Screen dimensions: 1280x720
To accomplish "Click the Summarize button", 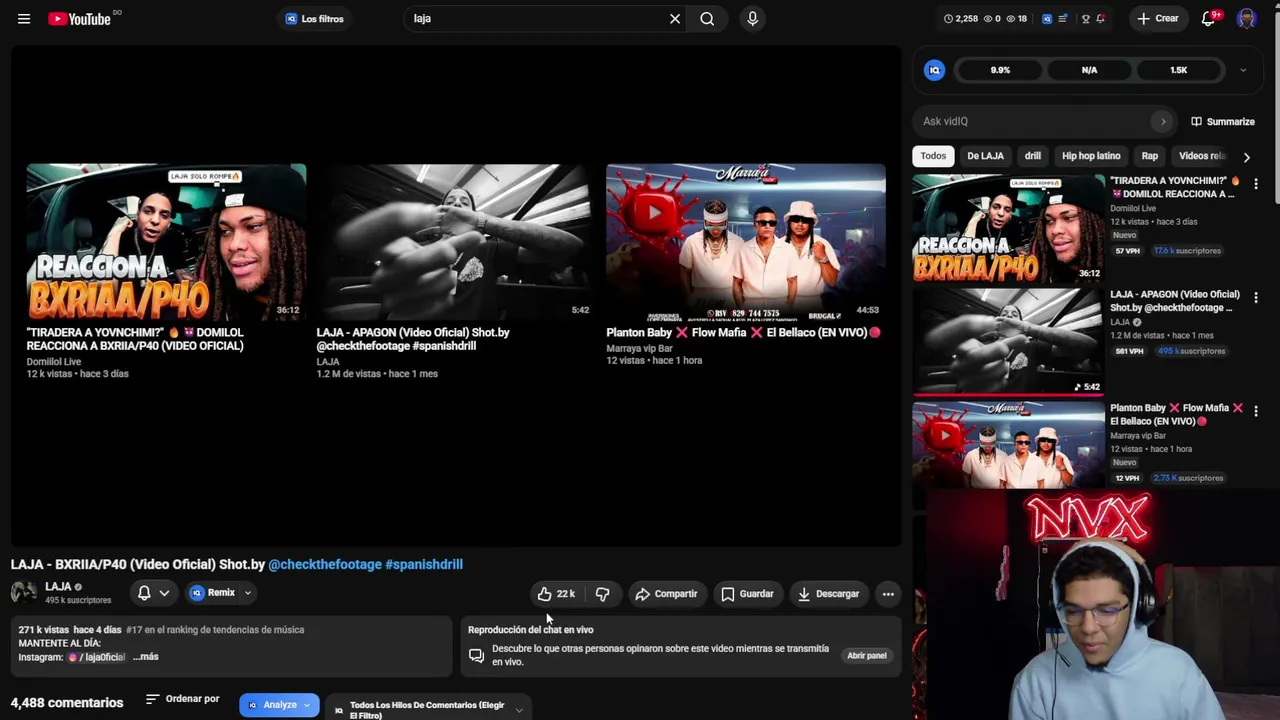I will coord(1222,122).
